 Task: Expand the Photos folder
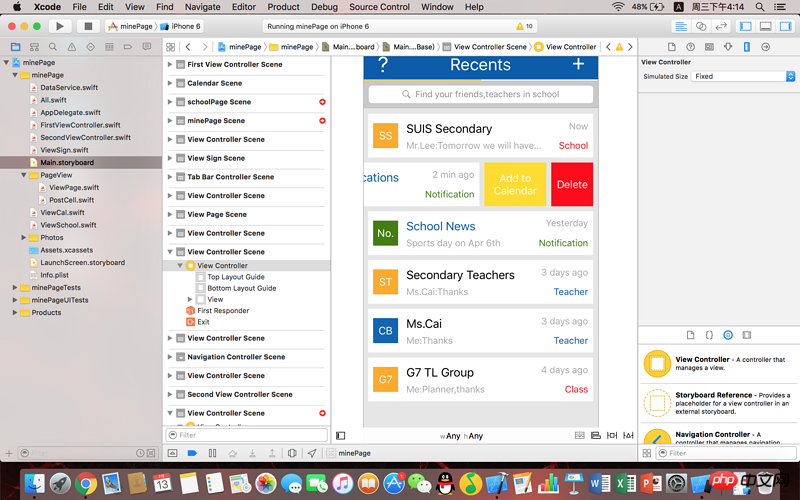click(x=23, y=237)
